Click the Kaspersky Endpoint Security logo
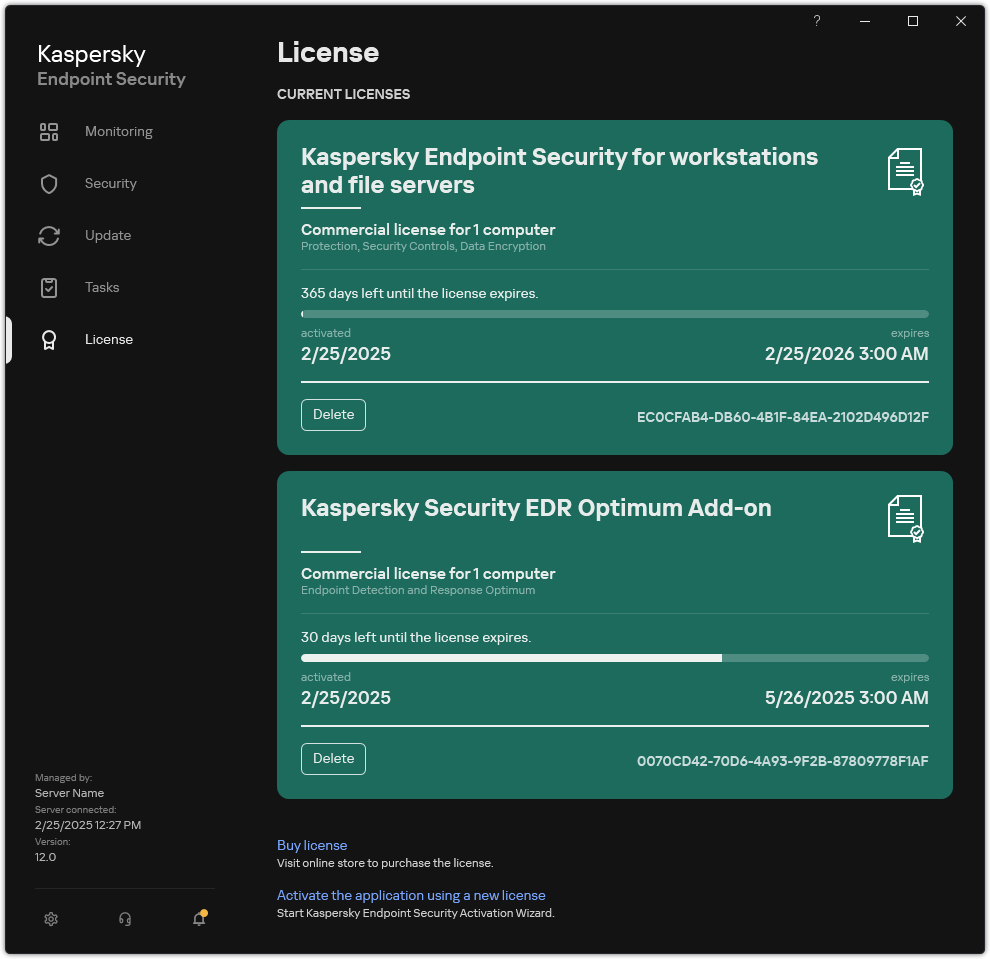The width and height of the screenshot is (990, 959). click(x=110, y=64)
